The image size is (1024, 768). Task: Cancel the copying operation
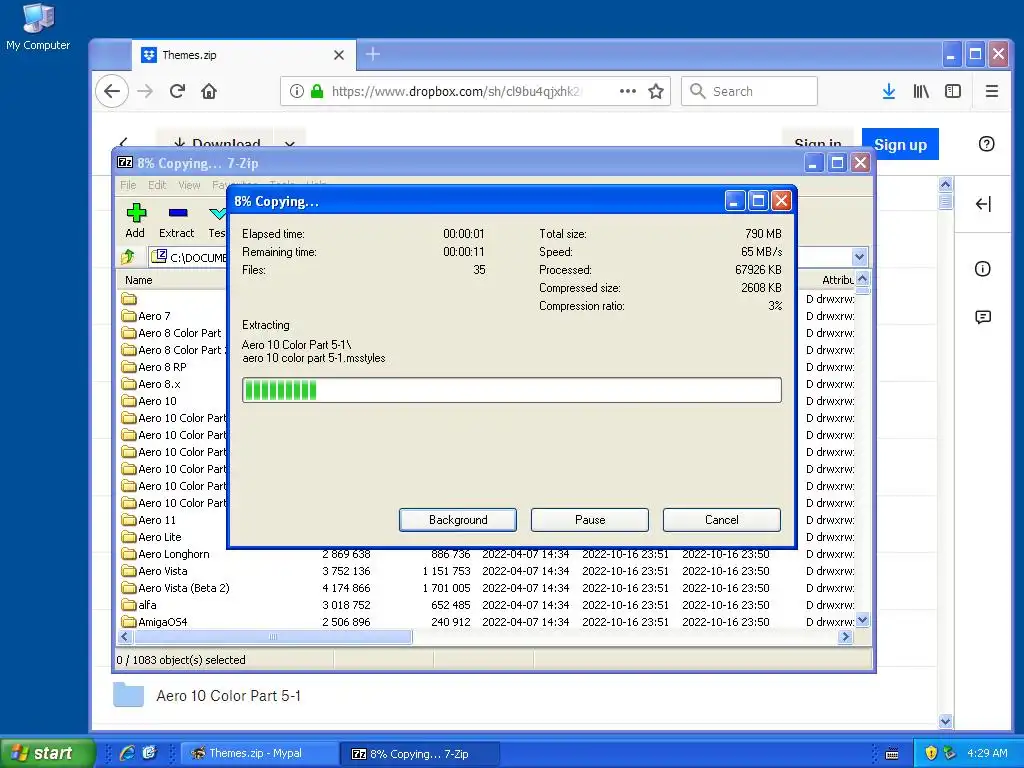coord(722,520)
